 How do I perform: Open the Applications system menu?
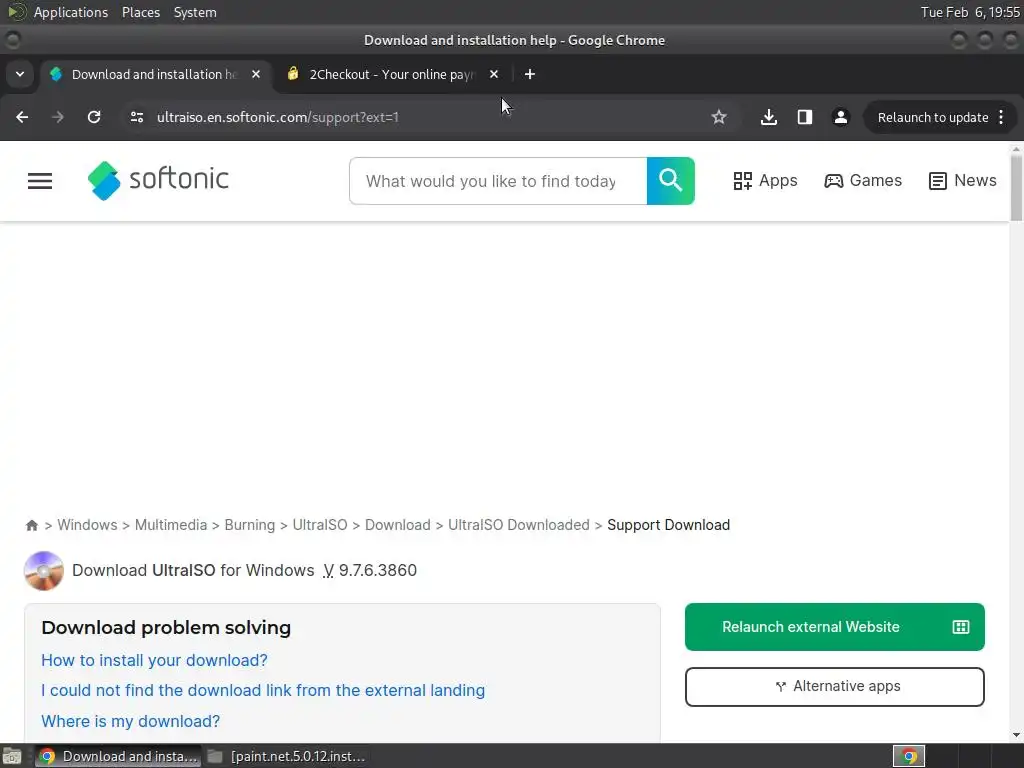[x=71, y=12]
